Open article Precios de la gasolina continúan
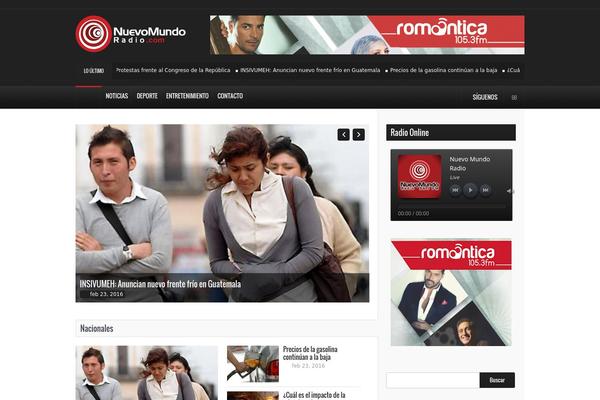The height and width of the screenshot is (400, 600). [310, 353]
